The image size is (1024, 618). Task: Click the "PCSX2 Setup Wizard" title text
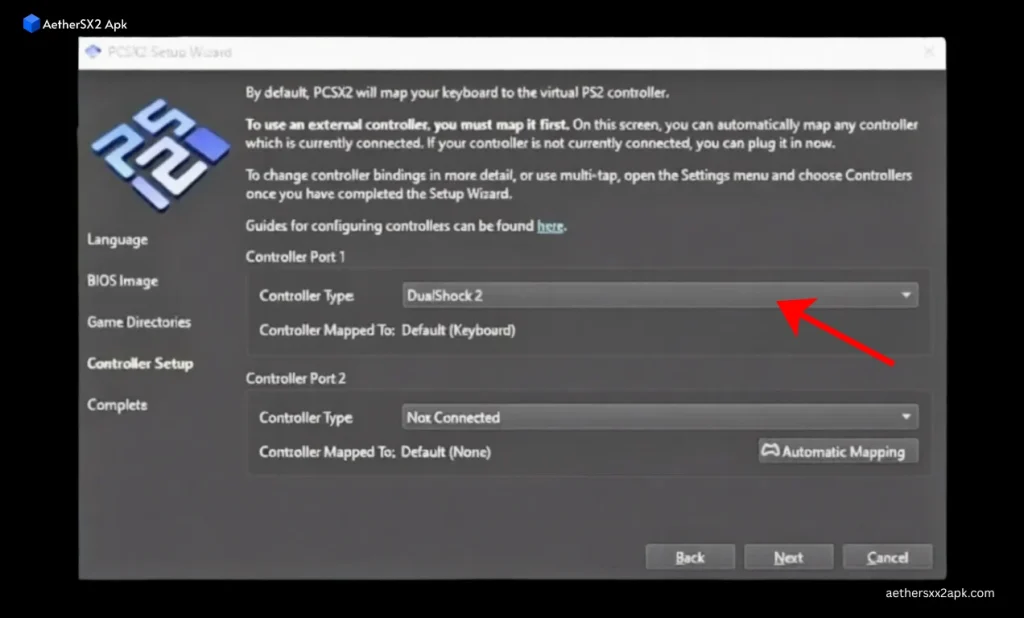[169, 52]
